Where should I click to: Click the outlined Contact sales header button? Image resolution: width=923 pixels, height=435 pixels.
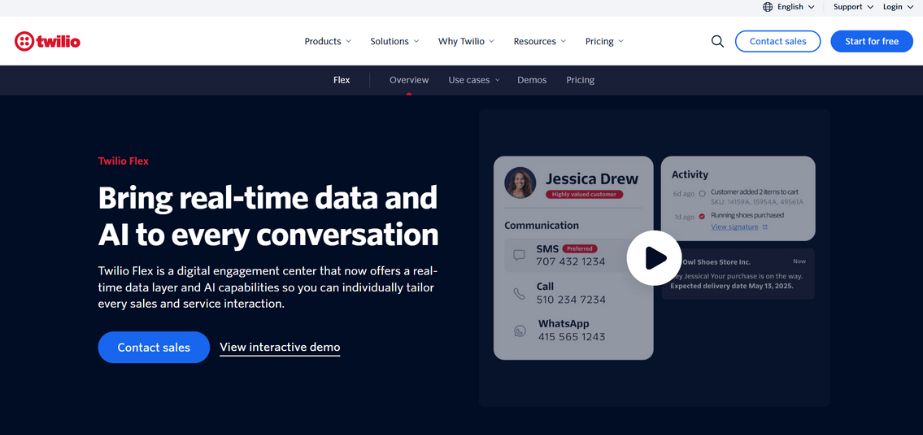tap(778, 41)
